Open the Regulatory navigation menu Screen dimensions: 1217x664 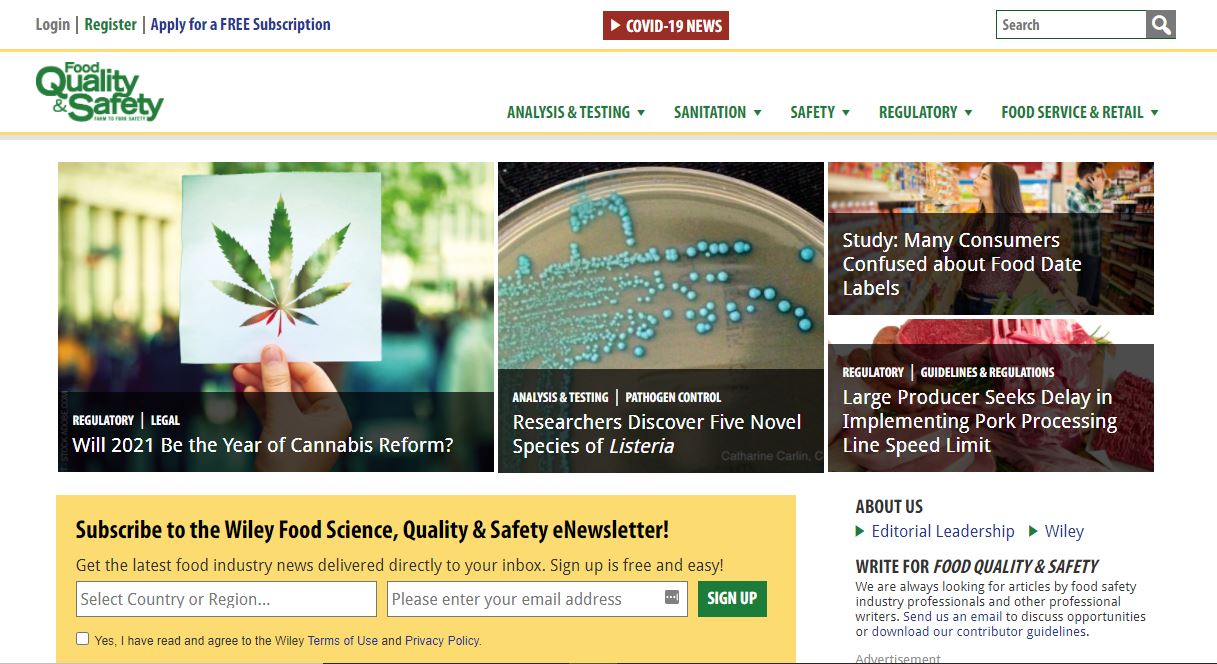pos(925,112)
